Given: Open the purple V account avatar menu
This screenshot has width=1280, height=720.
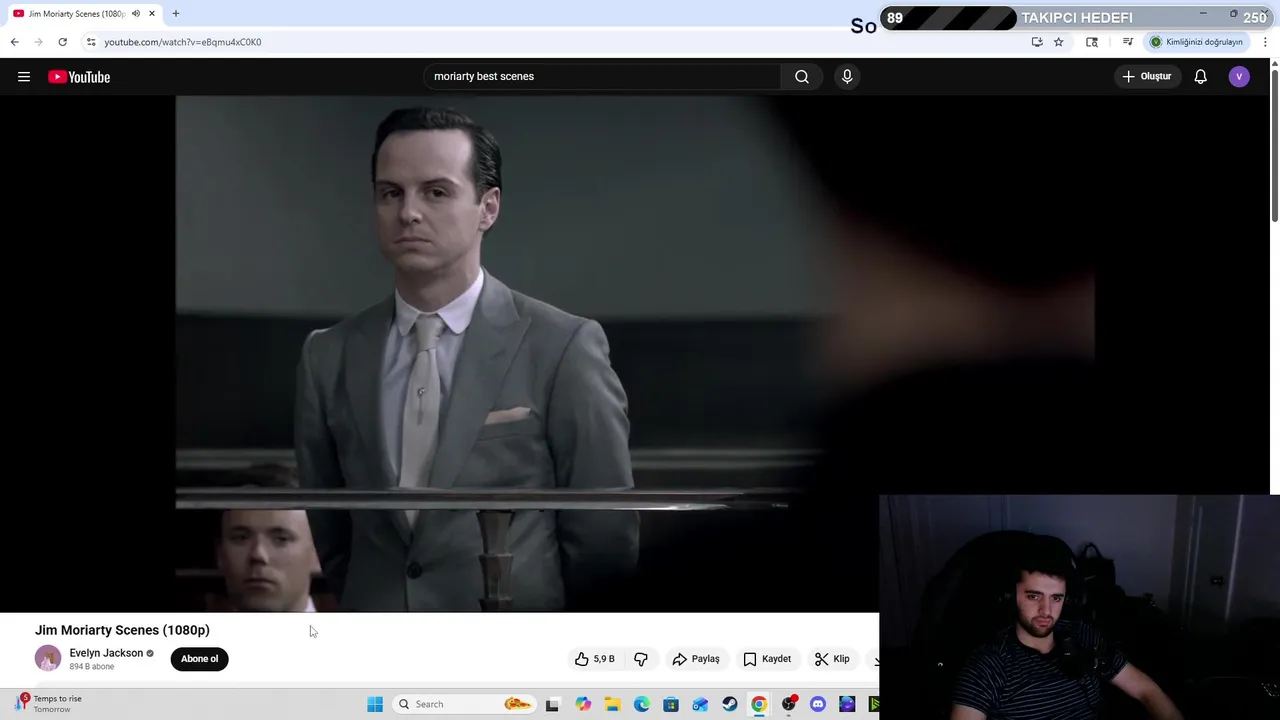Looking at the screenshot, I should [x=1239, y=76].
